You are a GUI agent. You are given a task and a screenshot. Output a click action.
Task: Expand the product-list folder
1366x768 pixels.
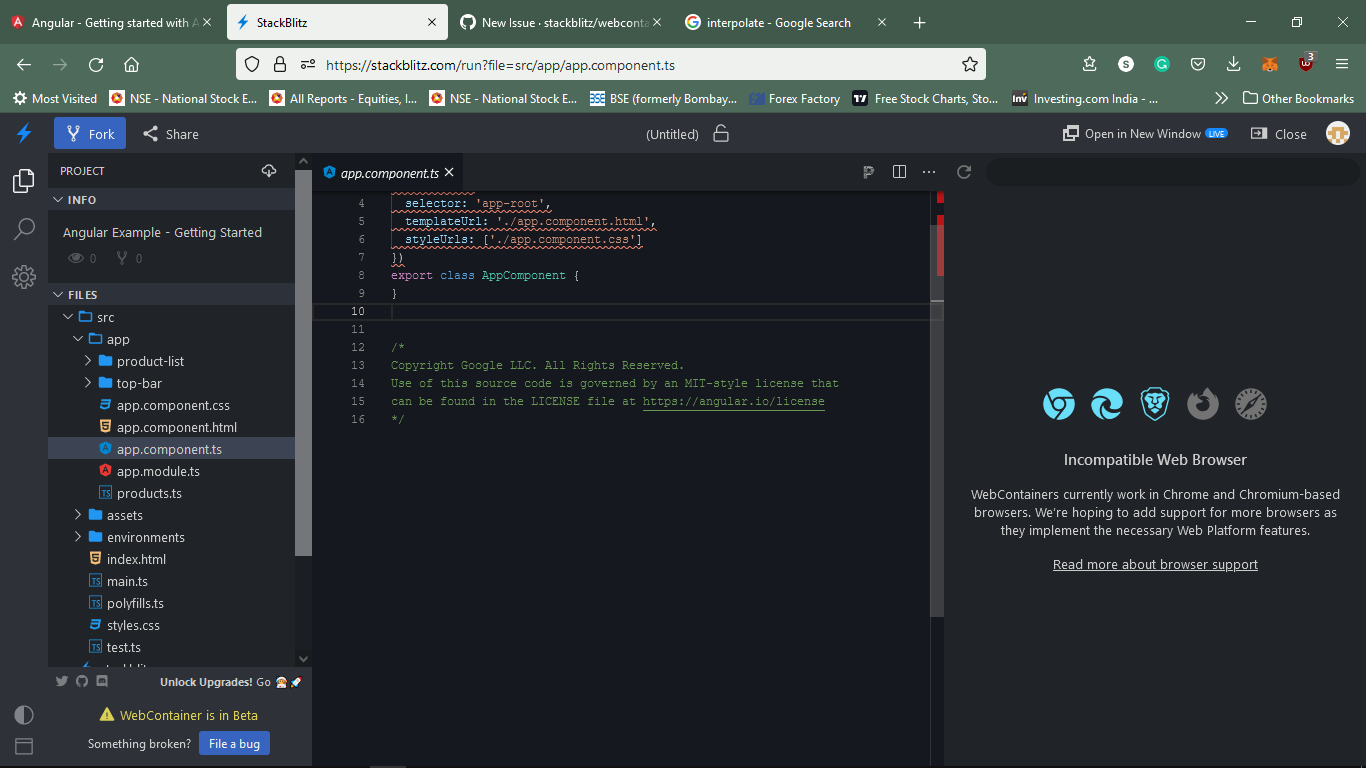tap(89, 361)
